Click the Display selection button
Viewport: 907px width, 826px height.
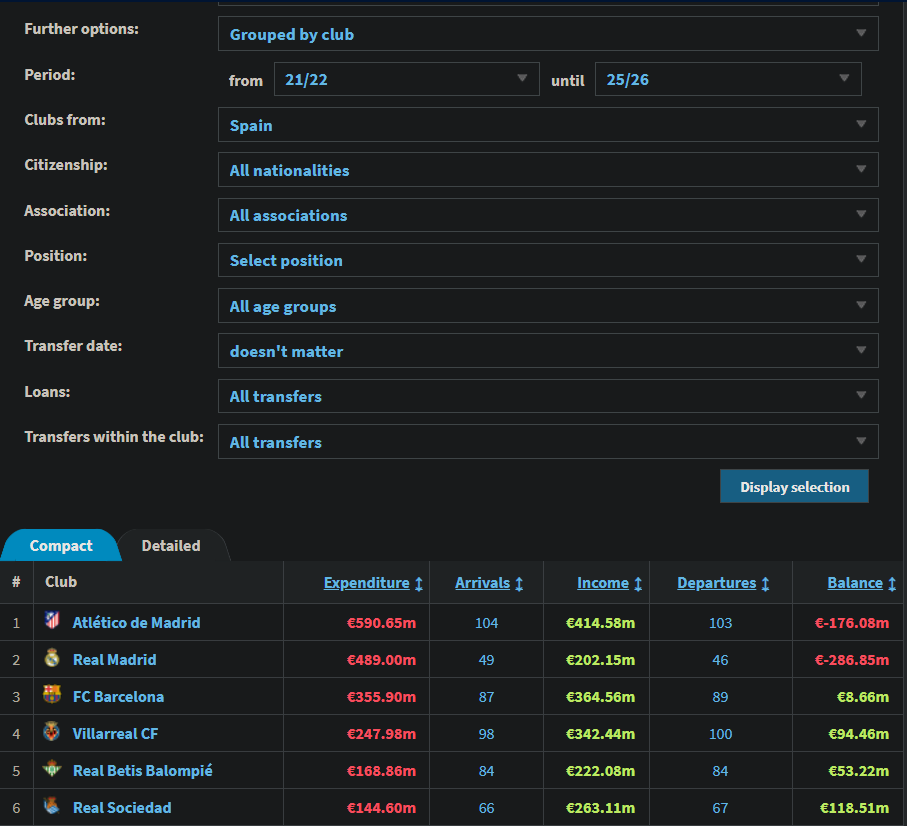794,486
